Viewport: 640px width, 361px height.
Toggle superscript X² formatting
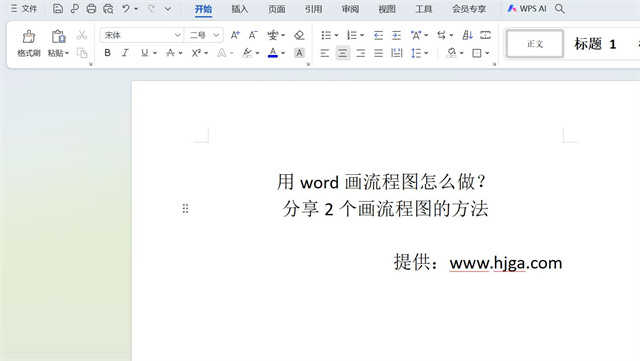click(196, 53)
